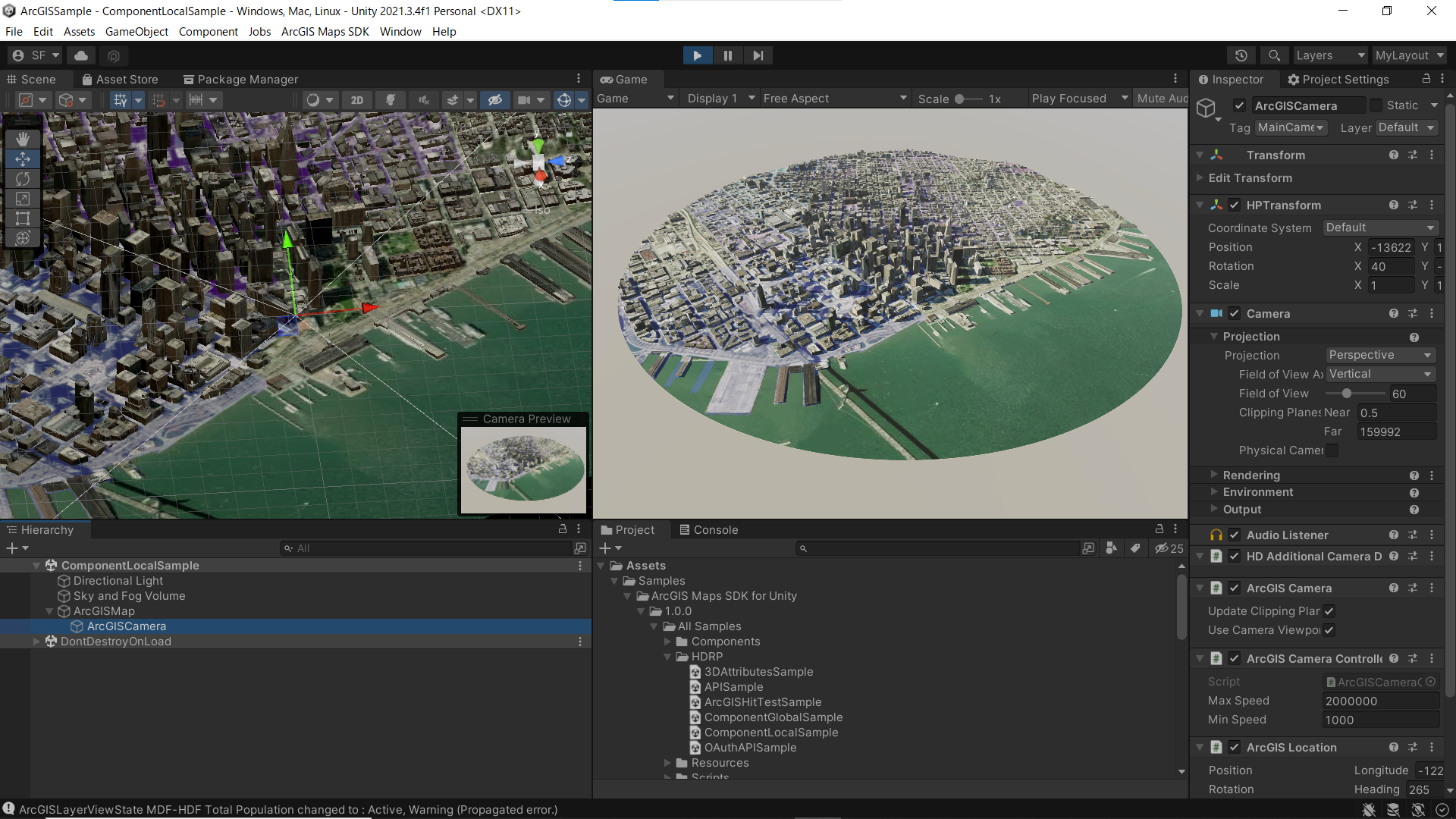Select the Hand (pan) tool

click(x=23, y=139)
